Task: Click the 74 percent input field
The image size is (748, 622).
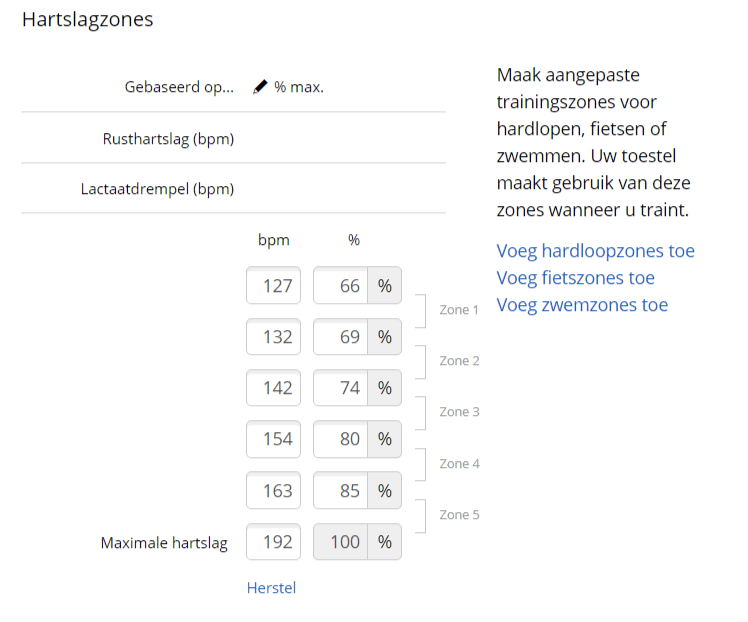Action: point(341,388)
